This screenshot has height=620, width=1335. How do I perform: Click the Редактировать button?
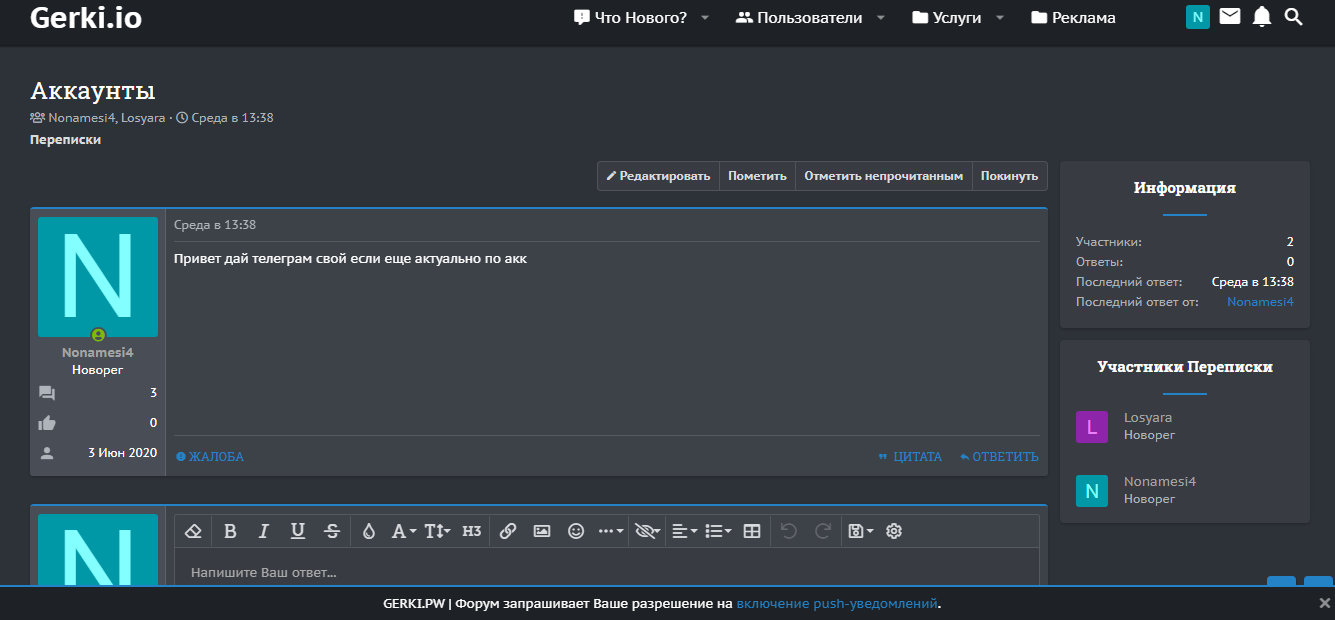pos(658,176)
